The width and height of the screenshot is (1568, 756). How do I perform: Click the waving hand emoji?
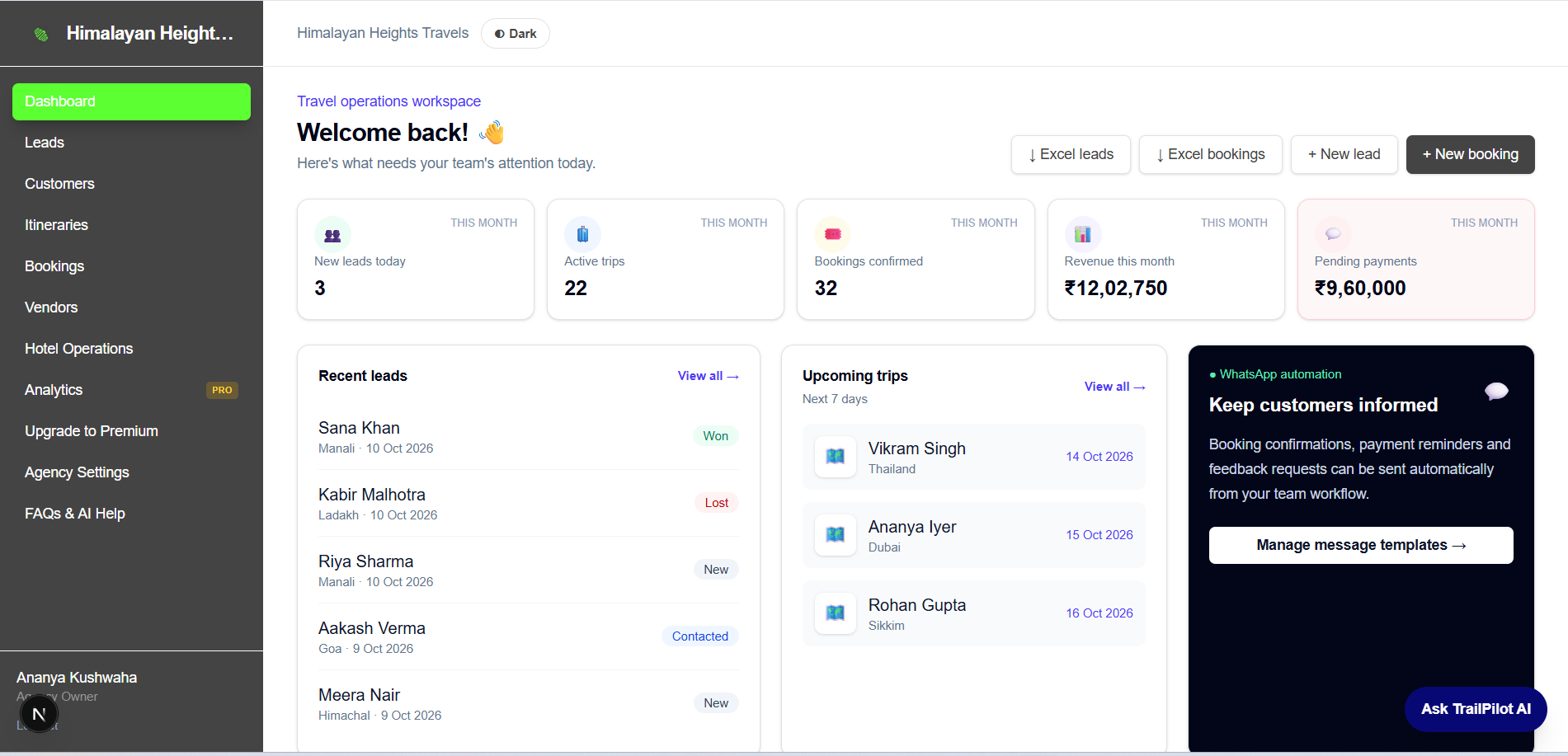click(492, 132)
